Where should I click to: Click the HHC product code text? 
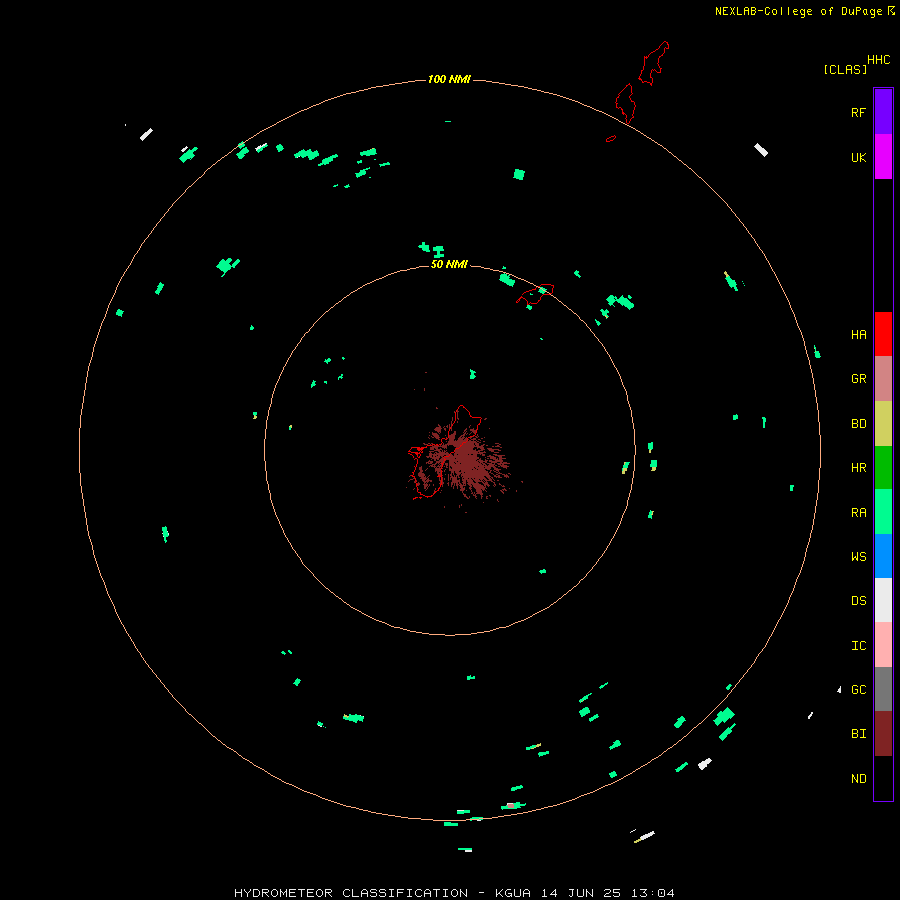pos(878,60)
